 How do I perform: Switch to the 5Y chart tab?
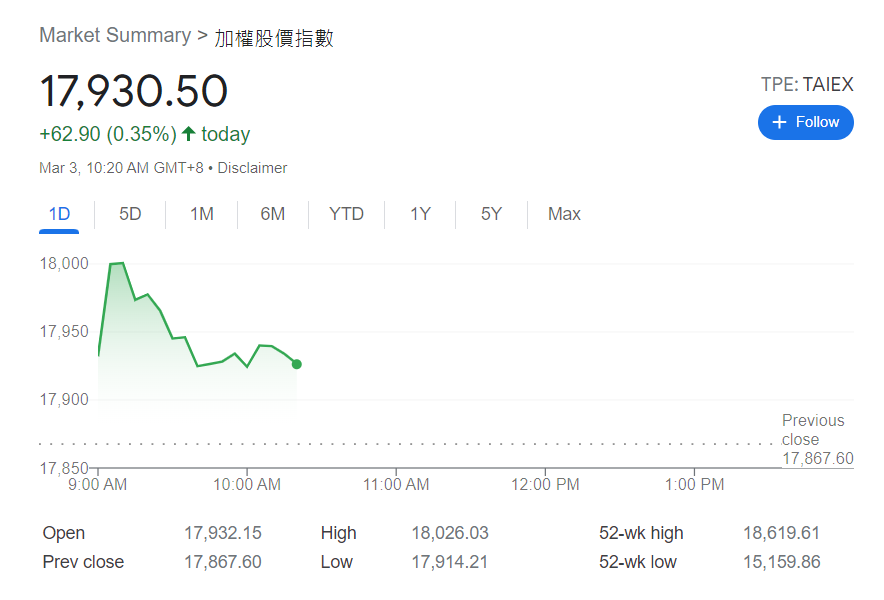[491, 214]
